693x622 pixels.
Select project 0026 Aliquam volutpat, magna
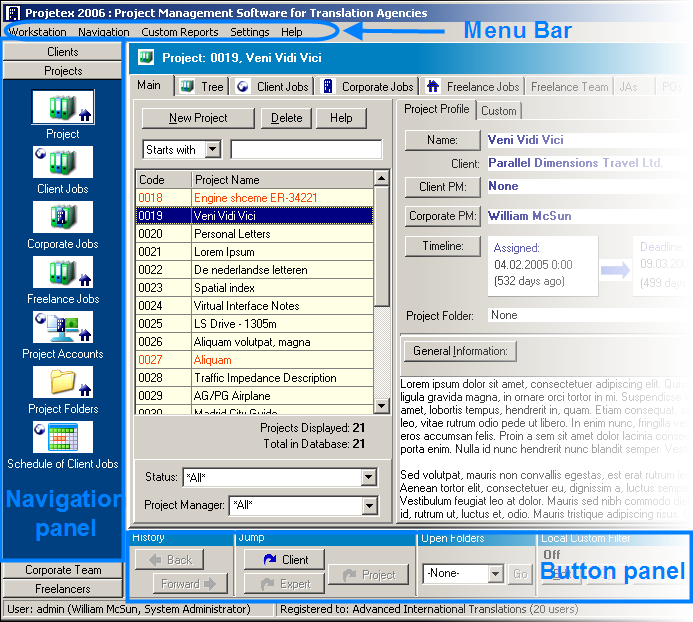255,342
